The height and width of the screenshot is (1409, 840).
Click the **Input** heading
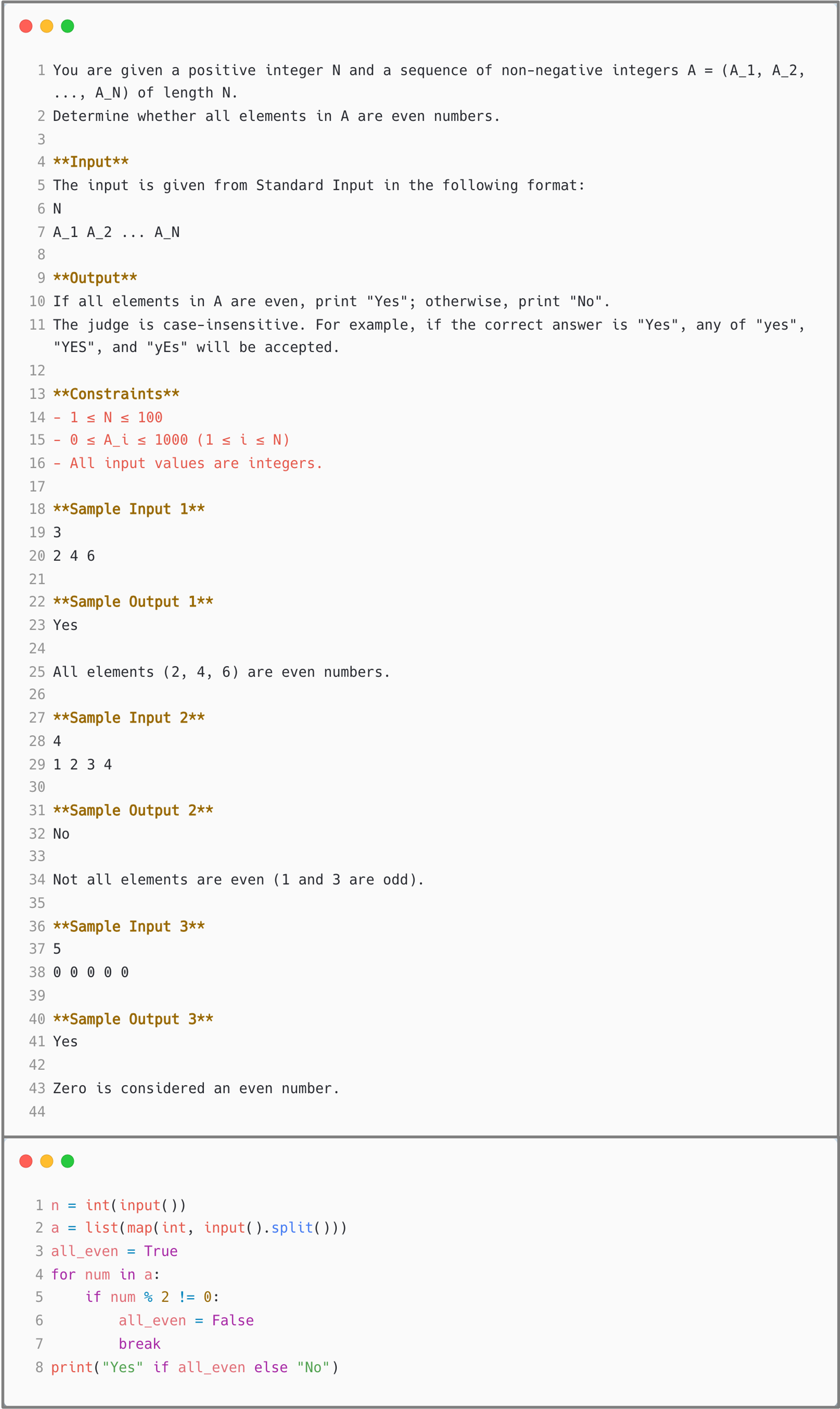[91, 162]
